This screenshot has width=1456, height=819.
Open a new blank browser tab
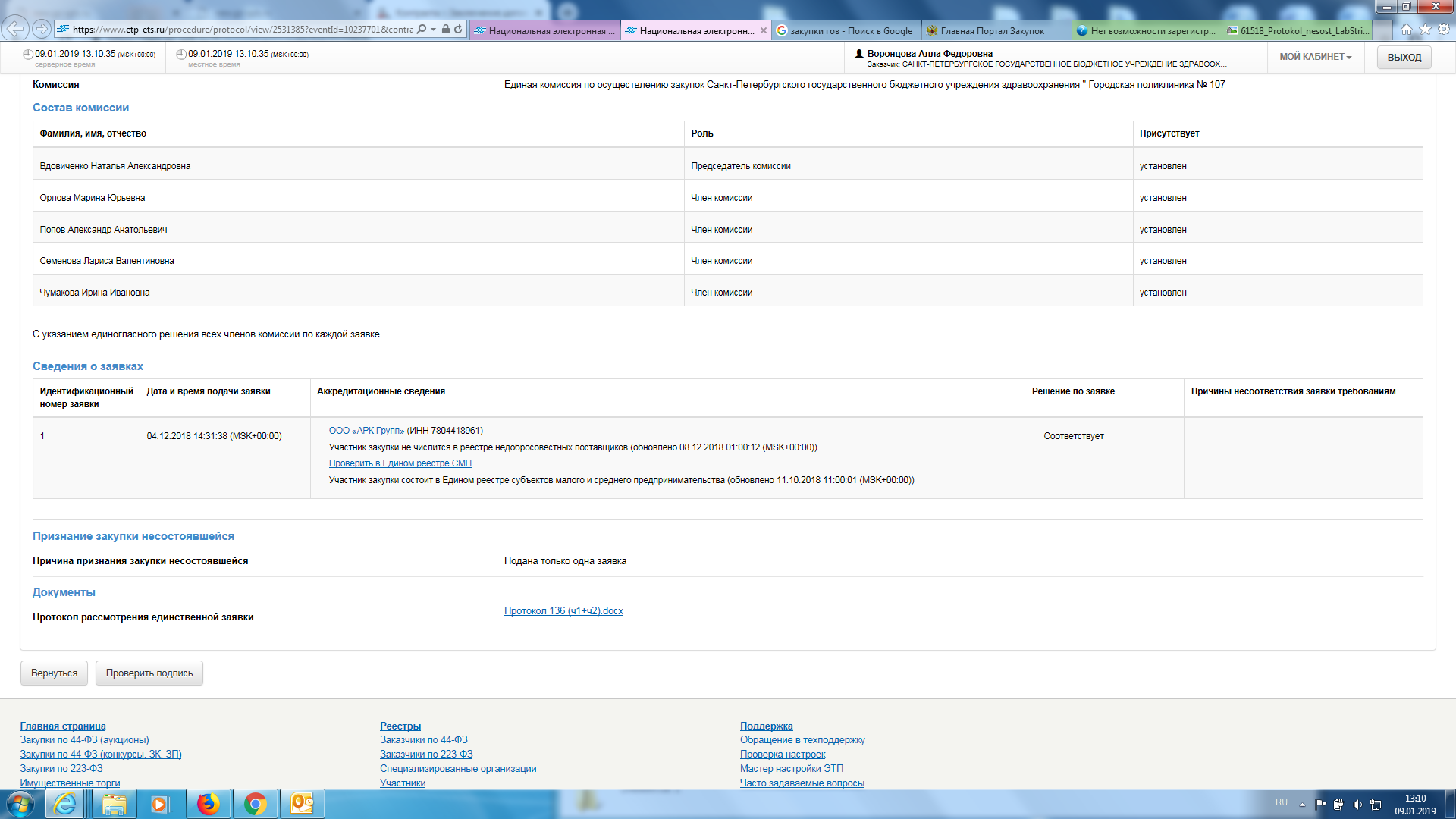coord(1383,31)
